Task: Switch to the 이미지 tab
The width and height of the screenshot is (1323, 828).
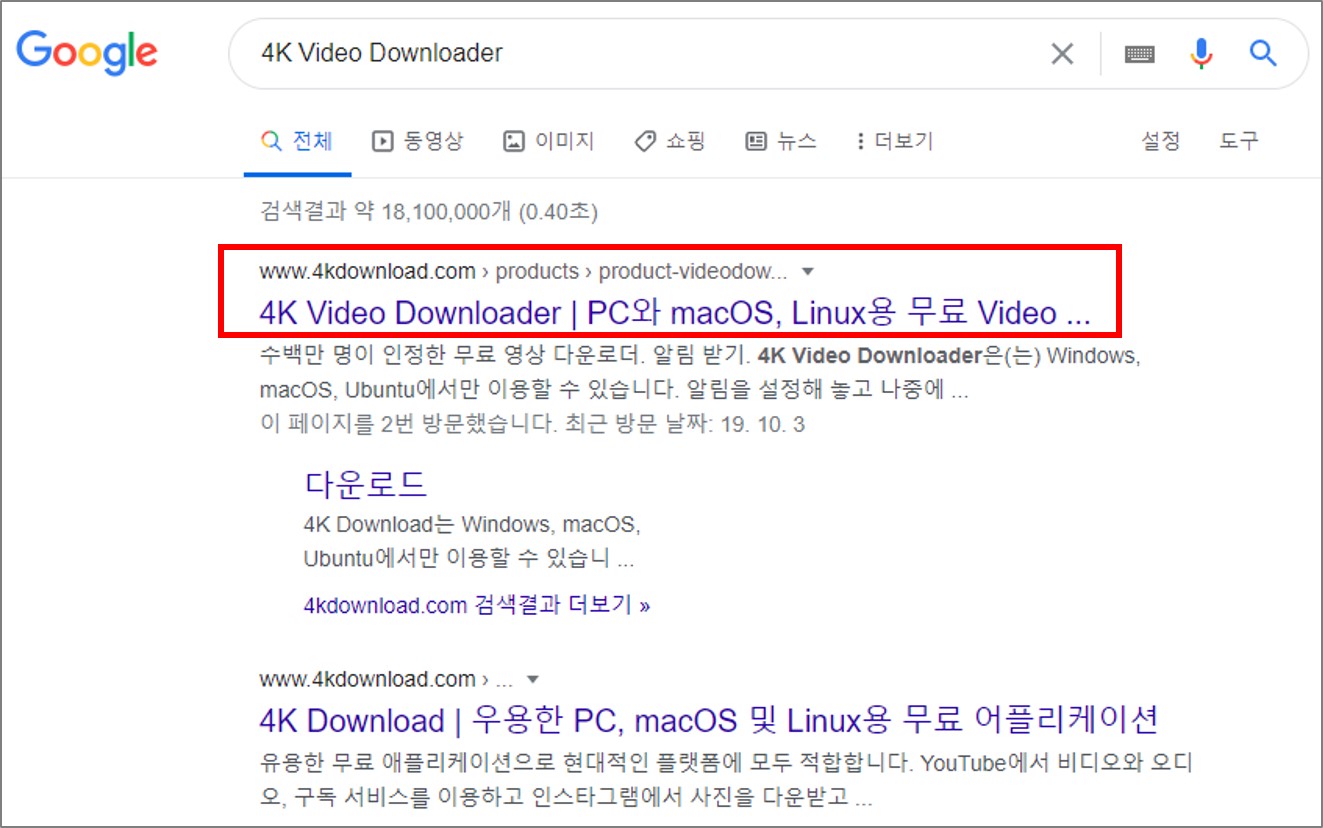Action: pos(549,141)
